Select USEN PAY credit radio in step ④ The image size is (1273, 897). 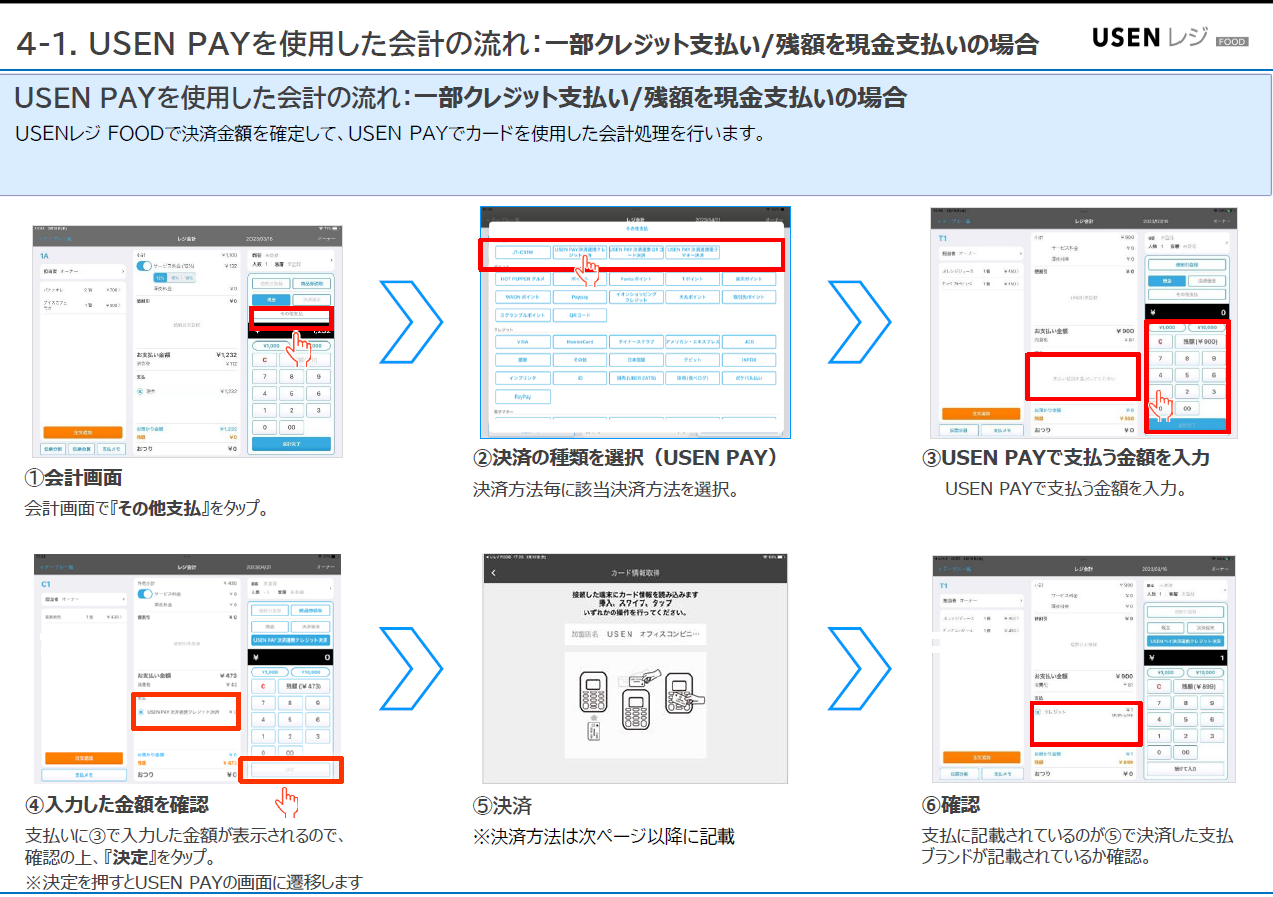point(141,712)
